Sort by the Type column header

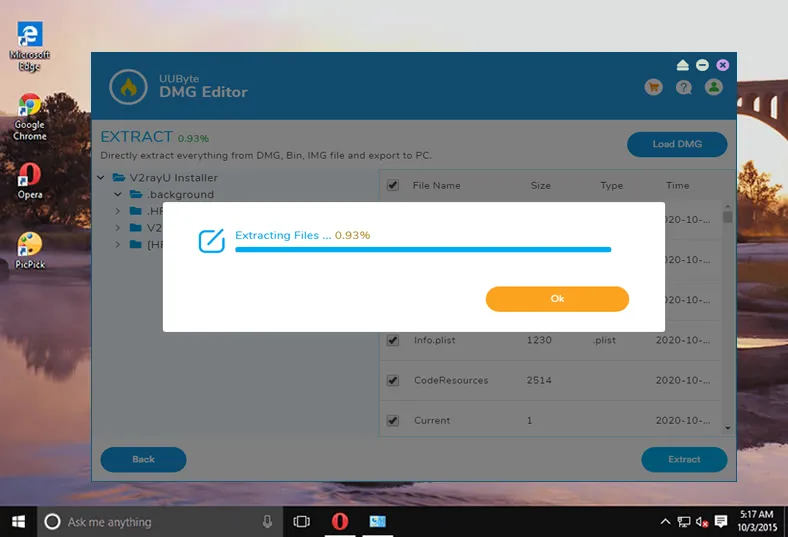(x=612, y=185)
